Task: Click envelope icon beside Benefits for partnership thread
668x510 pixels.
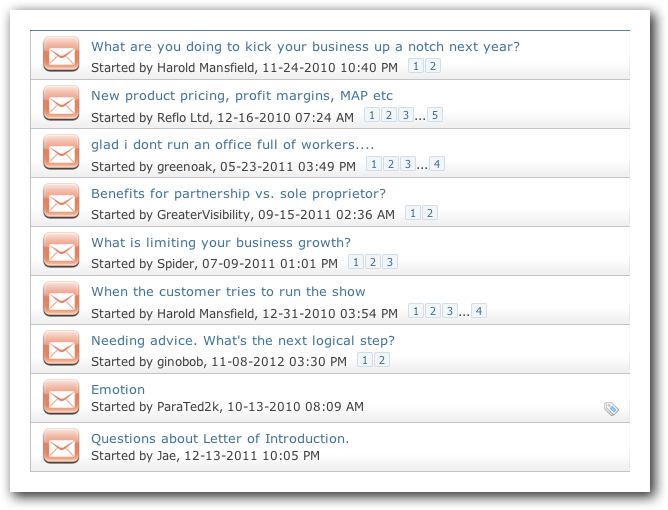Action: point(61,201)
